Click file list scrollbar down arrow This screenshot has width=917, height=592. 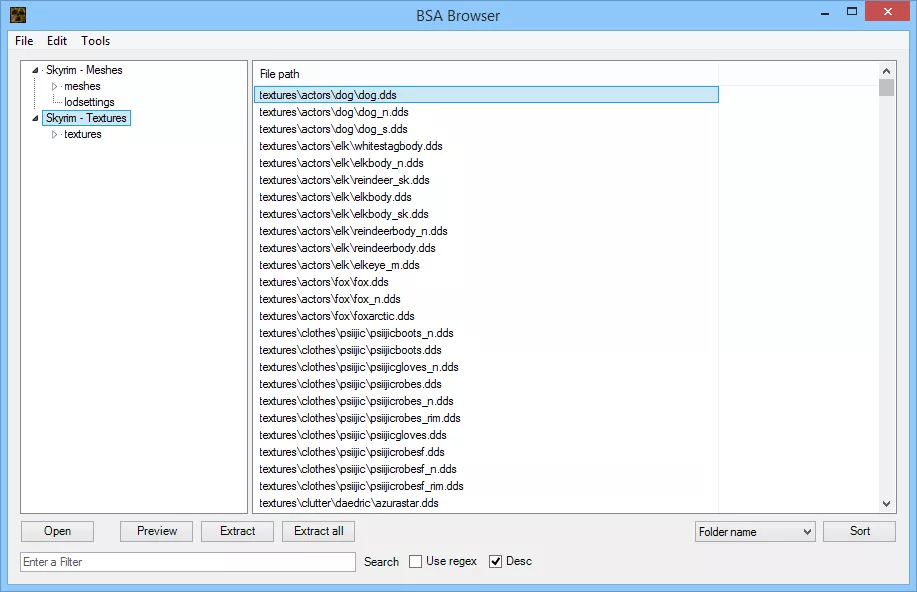(x=887, y=503)
